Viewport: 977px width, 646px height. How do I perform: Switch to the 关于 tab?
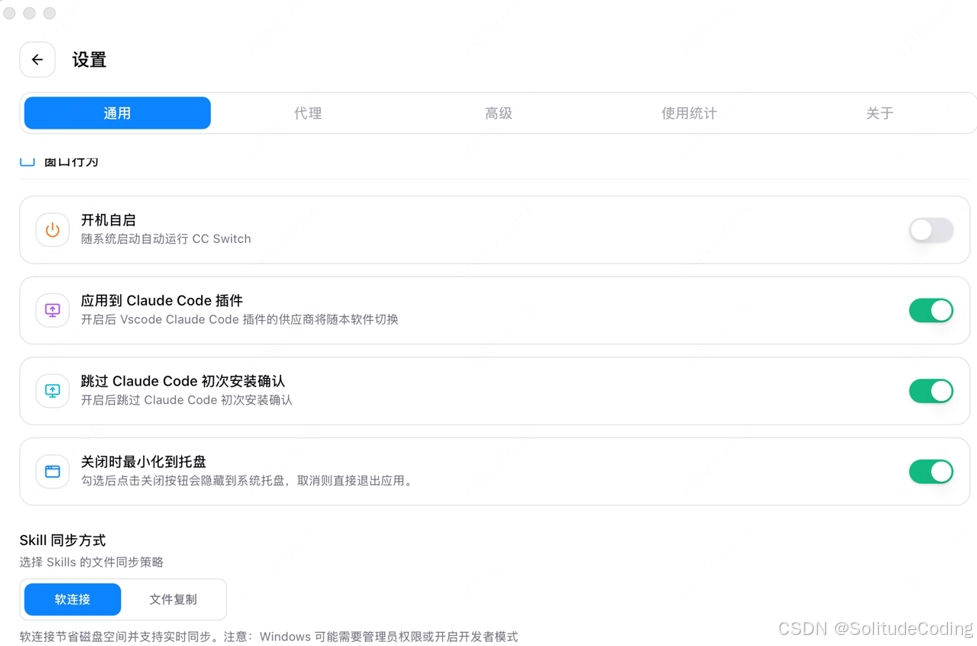(x=879, y=113)
